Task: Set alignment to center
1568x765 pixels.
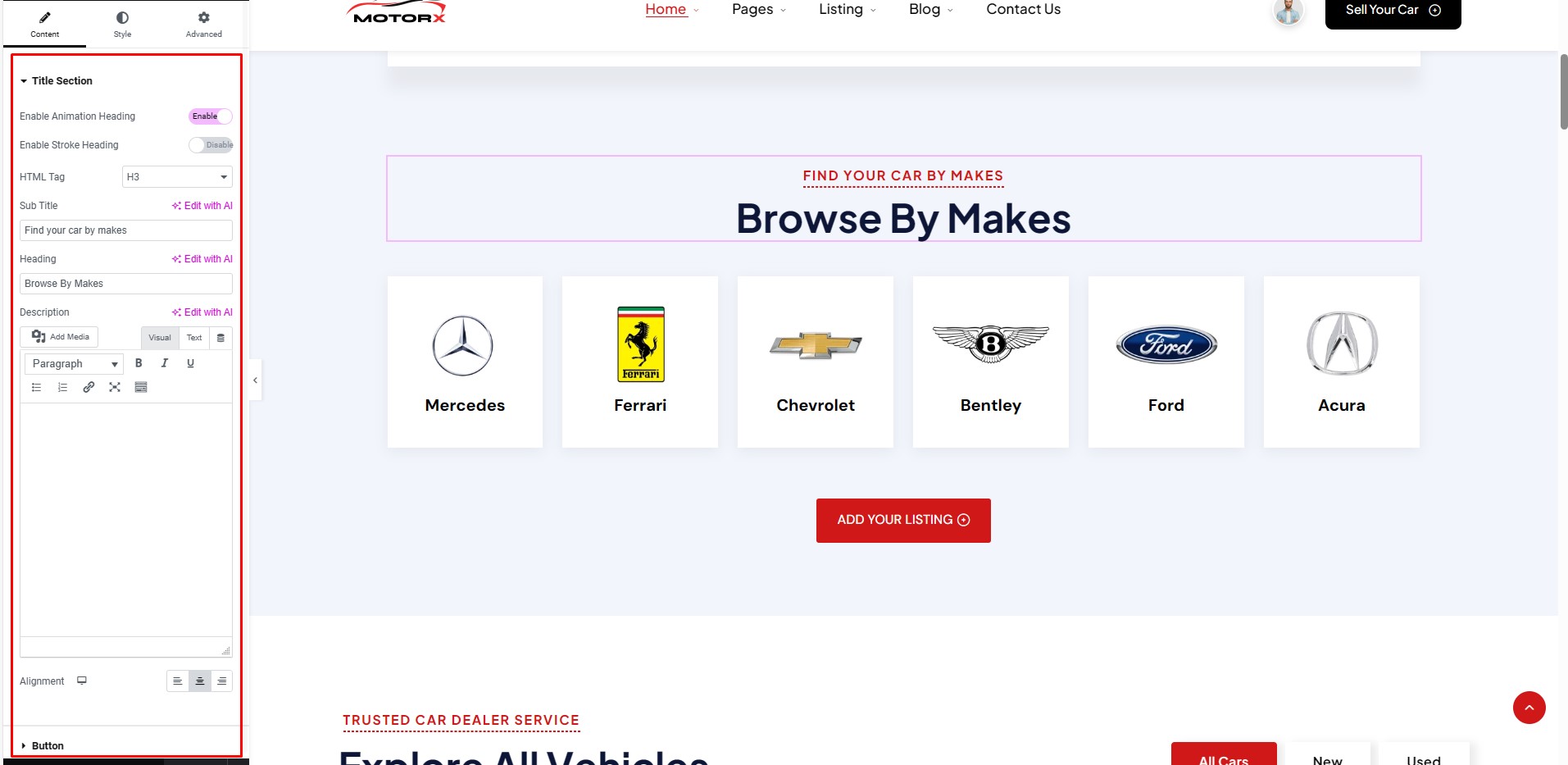Action: 199,681
